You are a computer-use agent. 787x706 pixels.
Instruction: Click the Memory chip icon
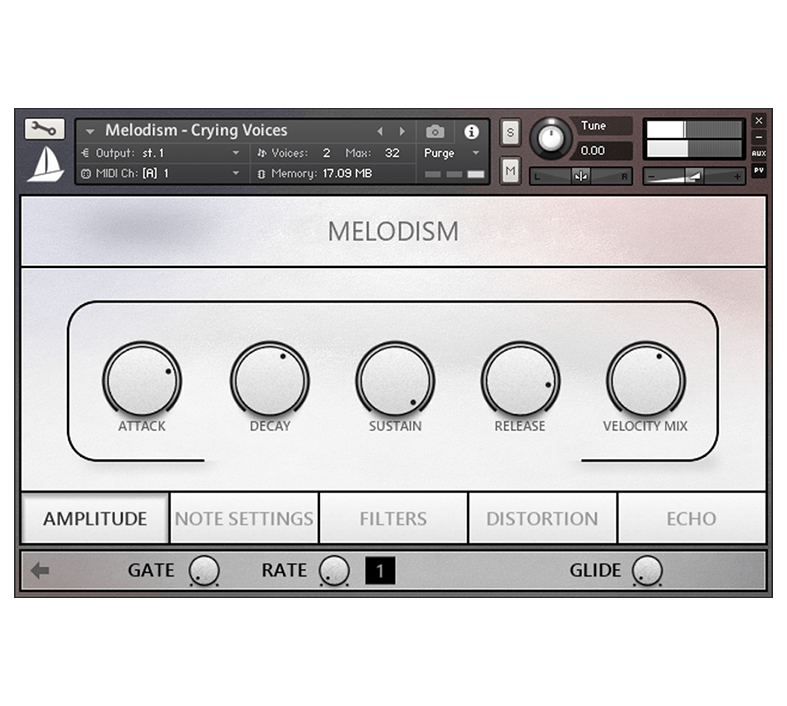[261, 174]
